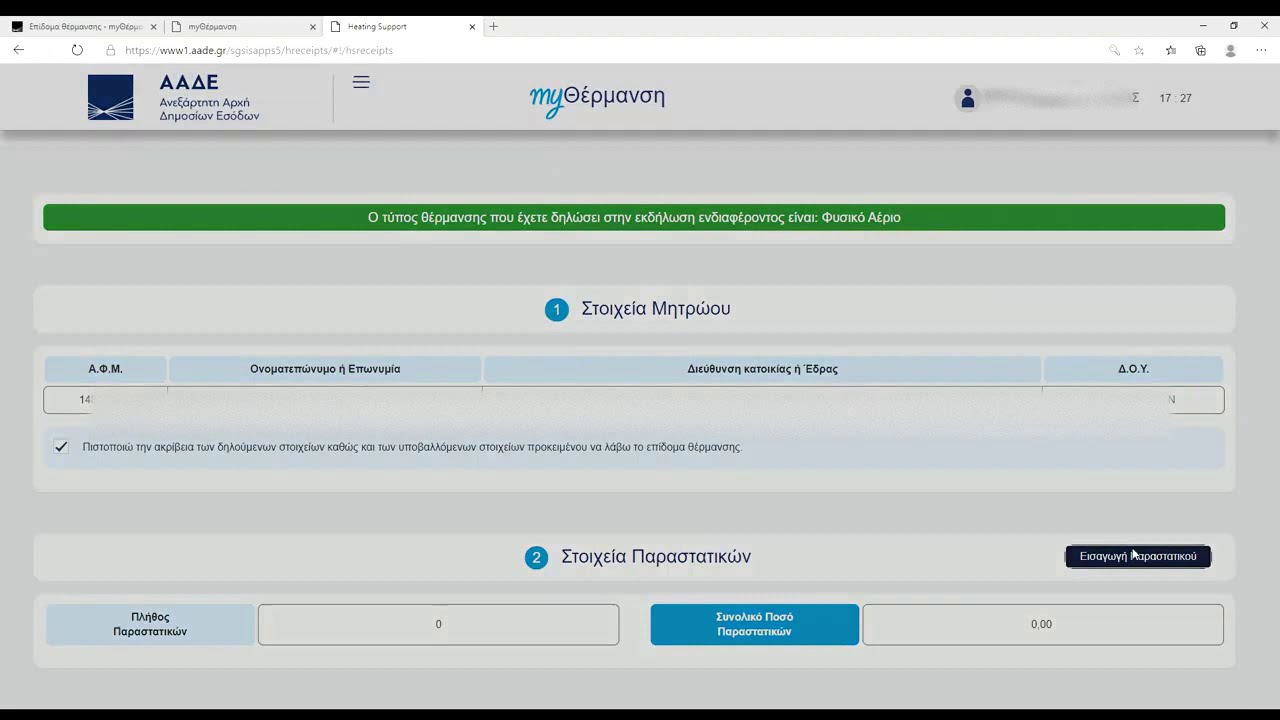1280x720 pixels.
Task: Reload the page with the refresh icon
Action: point(77,50)
